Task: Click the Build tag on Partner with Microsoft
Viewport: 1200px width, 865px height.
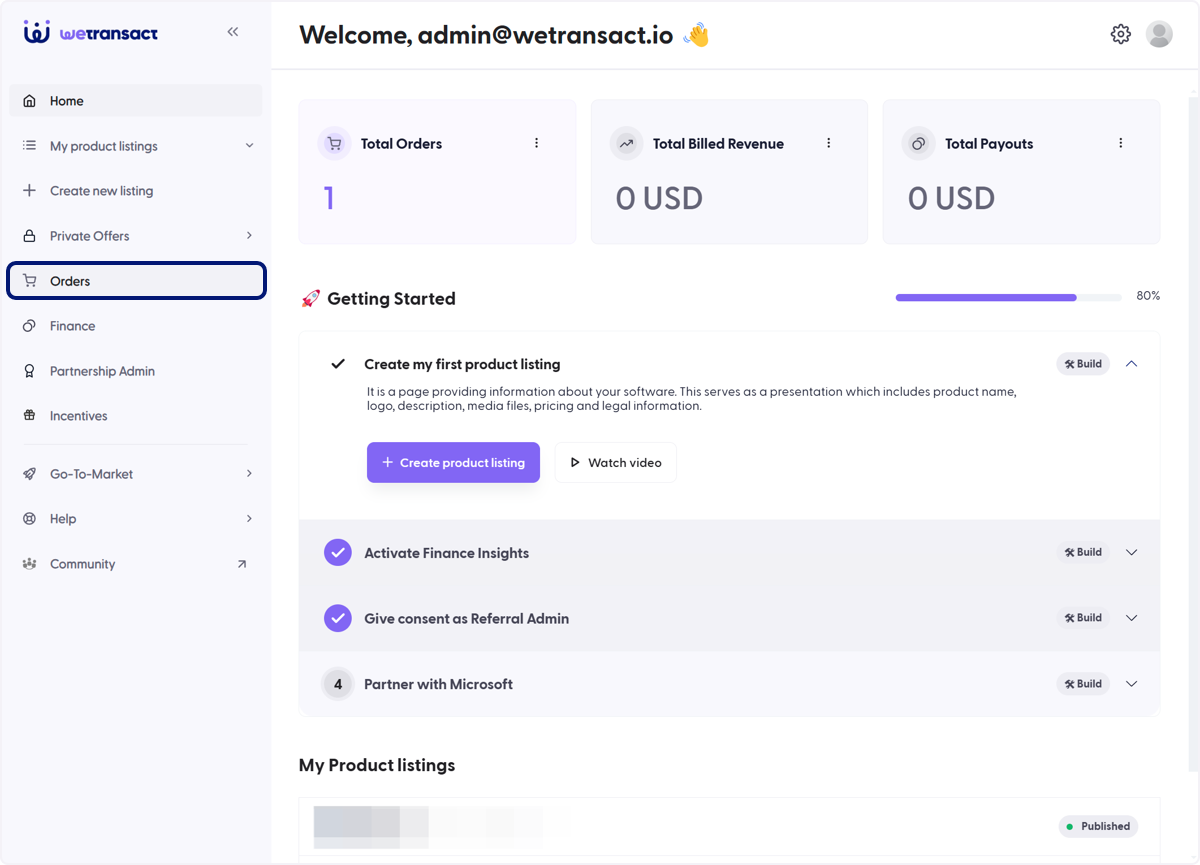Action: pos(1083,684)
